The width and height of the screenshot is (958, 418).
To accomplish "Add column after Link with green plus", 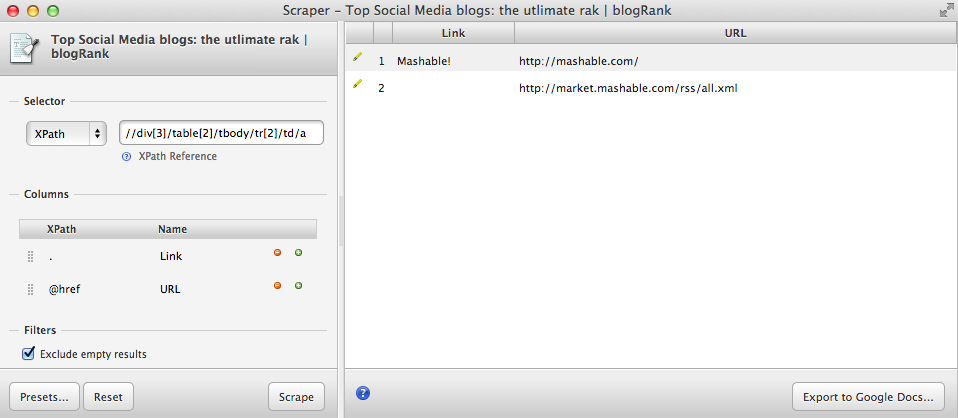I will click(x=298, y=253).
